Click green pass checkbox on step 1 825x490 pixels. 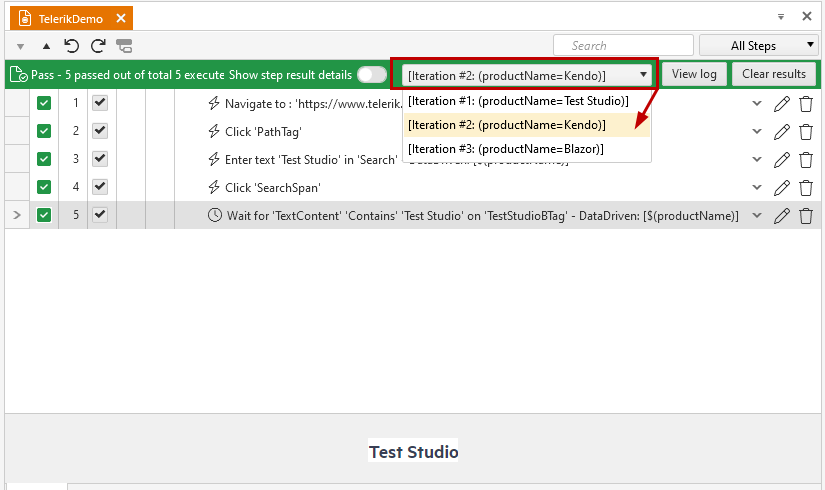(x=44, y=103)
